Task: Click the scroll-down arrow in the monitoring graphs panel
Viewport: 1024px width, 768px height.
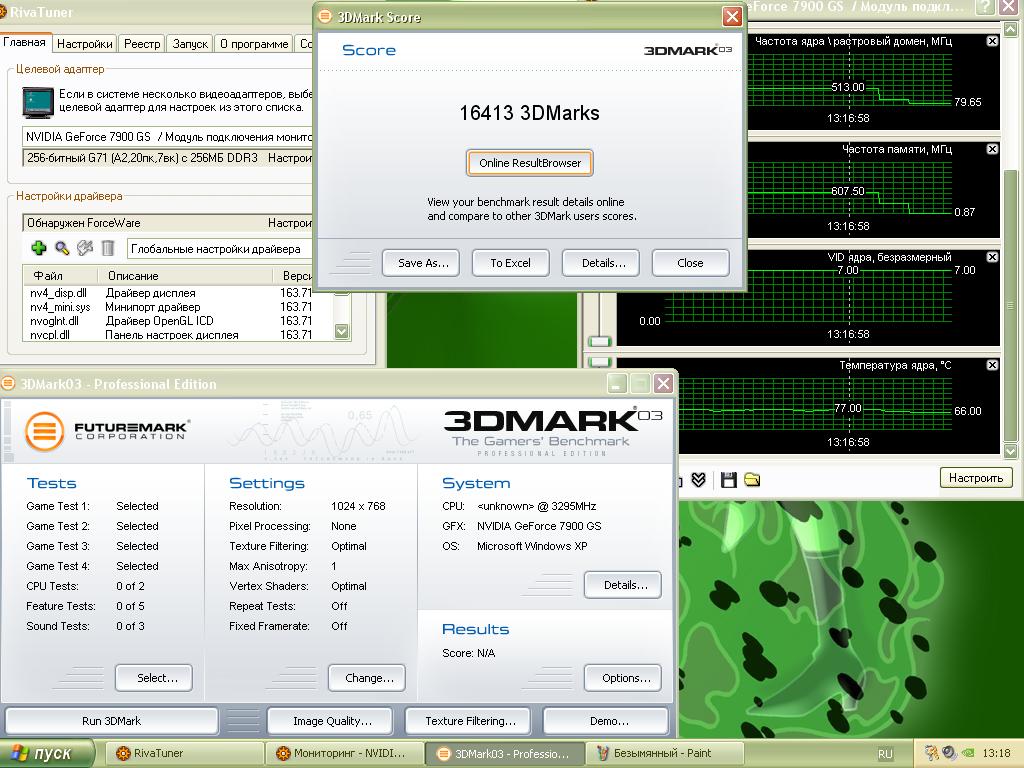Action: [x=1011, y=451]
